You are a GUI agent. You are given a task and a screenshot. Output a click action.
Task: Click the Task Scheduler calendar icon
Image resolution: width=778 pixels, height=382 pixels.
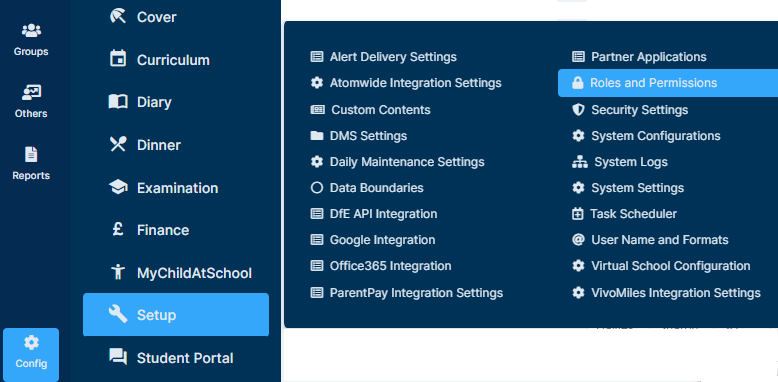coord(577,214)
